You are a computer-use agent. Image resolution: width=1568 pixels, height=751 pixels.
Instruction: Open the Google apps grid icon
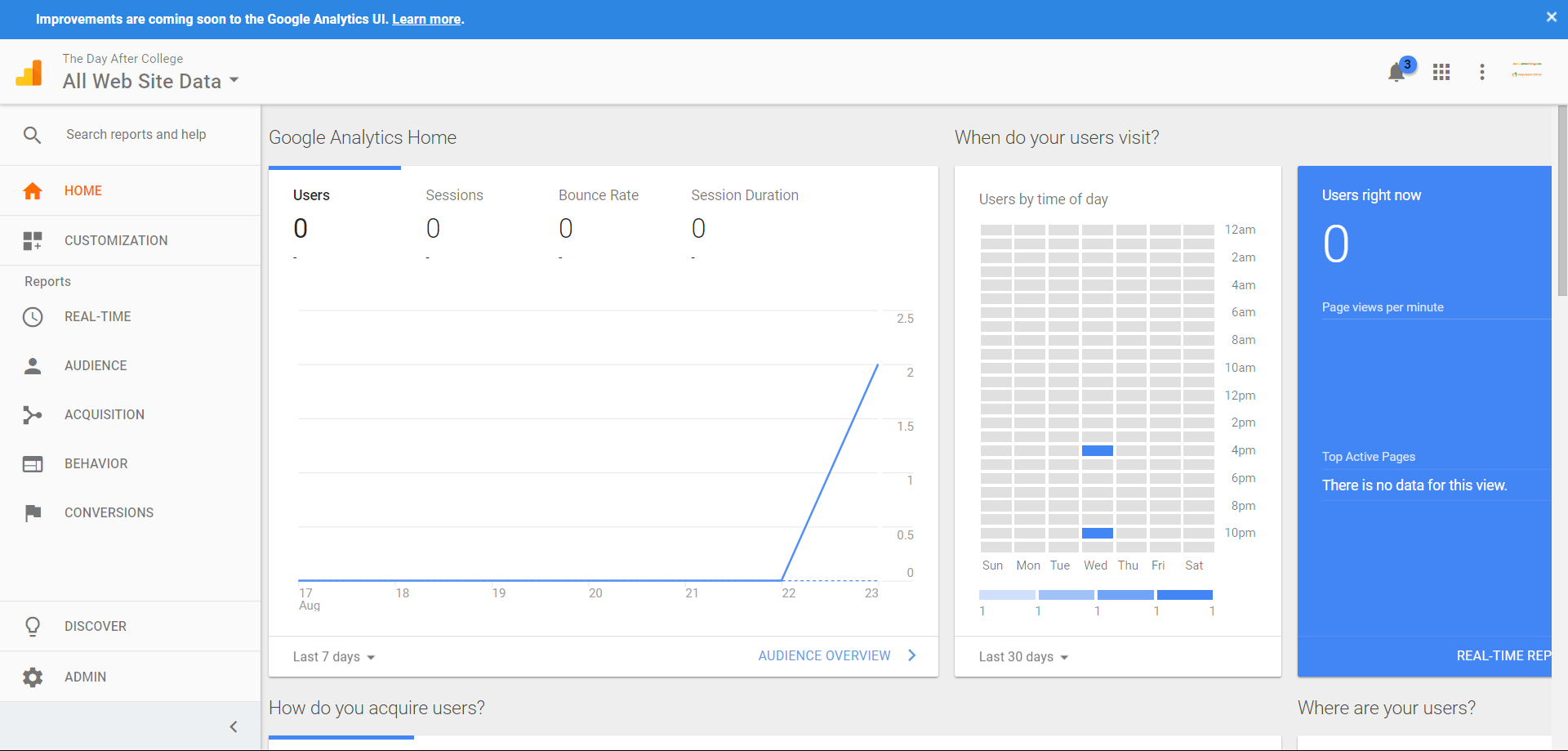[1441, 72]
